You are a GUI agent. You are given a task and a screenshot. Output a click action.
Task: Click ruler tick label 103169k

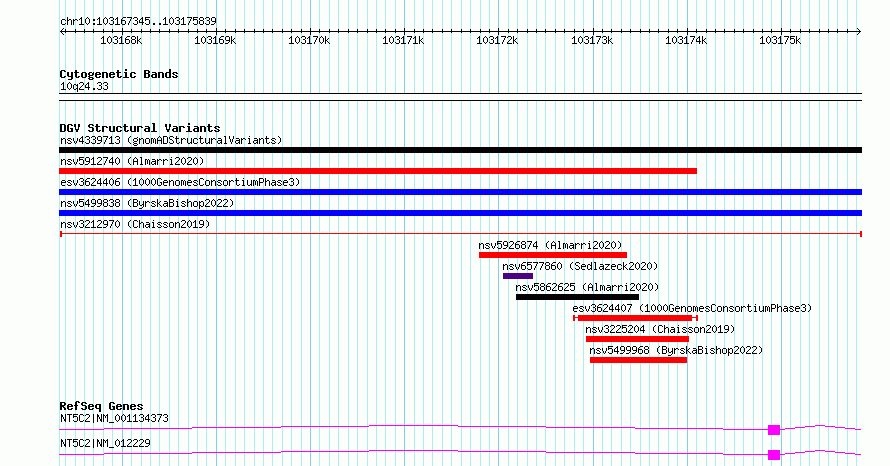pyautogui.click(x=215, y=40)
